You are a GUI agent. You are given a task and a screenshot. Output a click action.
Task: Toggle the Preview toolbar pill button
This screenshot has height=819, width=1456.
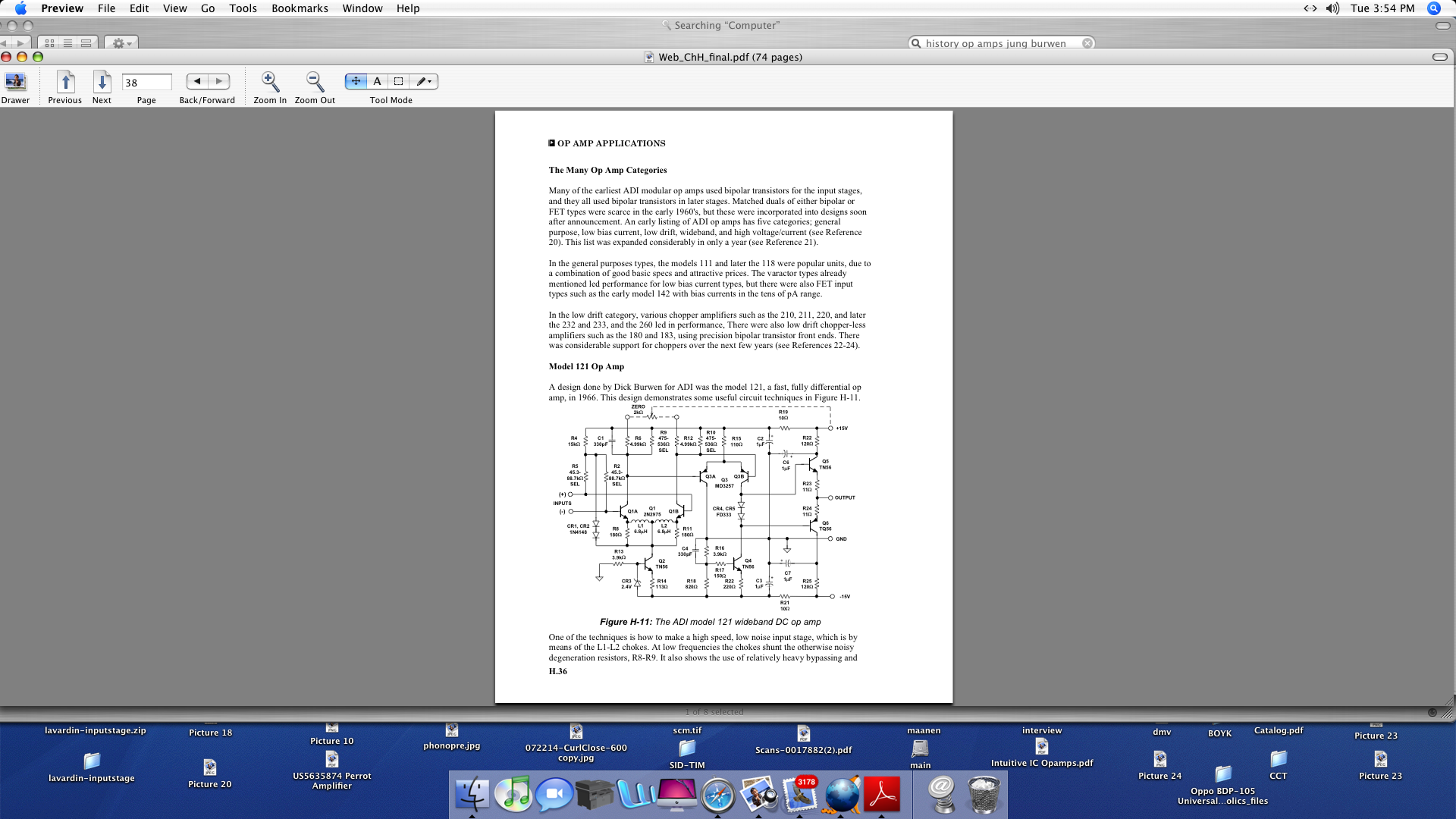tap(1439, 57)
